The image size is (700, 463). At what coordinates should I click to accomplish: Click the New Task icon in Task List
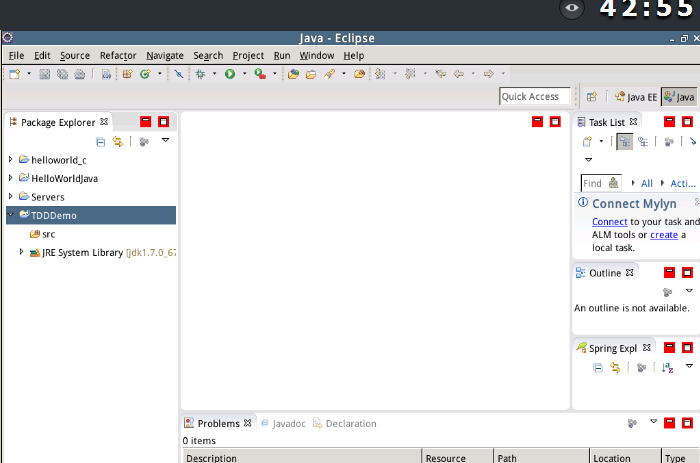coord(587,142)
